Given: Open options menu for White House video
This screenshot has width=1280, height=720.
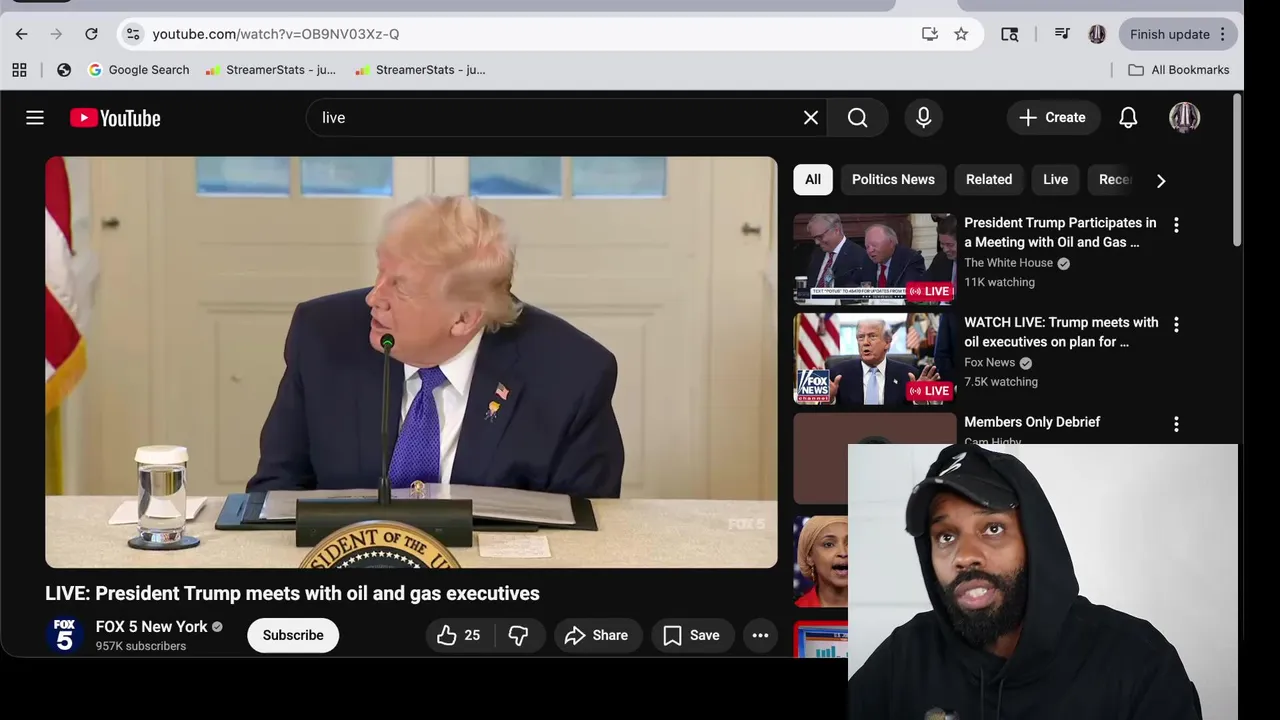Looking at the screenshot, I should 1176,225.
